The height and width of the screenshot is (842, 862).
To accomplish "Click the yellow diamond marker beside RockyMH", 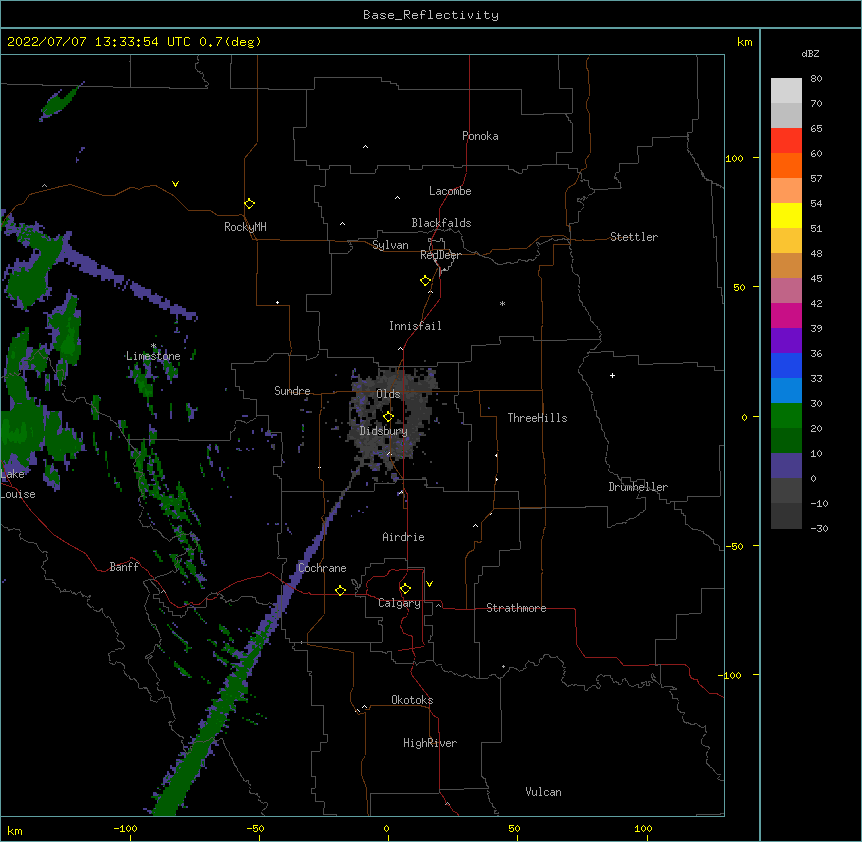I will click(250, 204).
